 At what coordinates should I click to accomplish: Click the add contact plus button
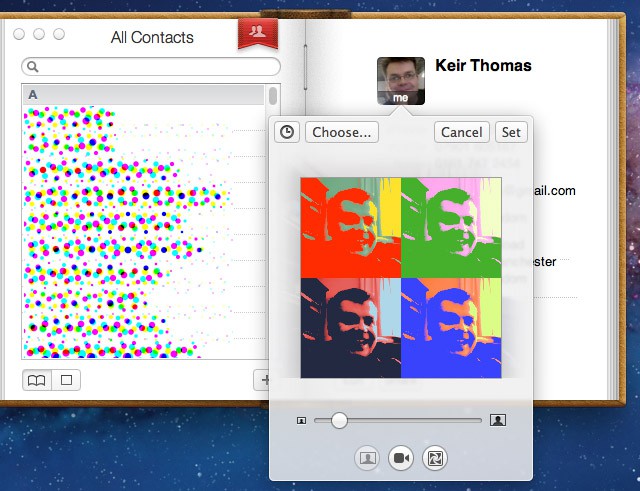click(x=266, y=380)
